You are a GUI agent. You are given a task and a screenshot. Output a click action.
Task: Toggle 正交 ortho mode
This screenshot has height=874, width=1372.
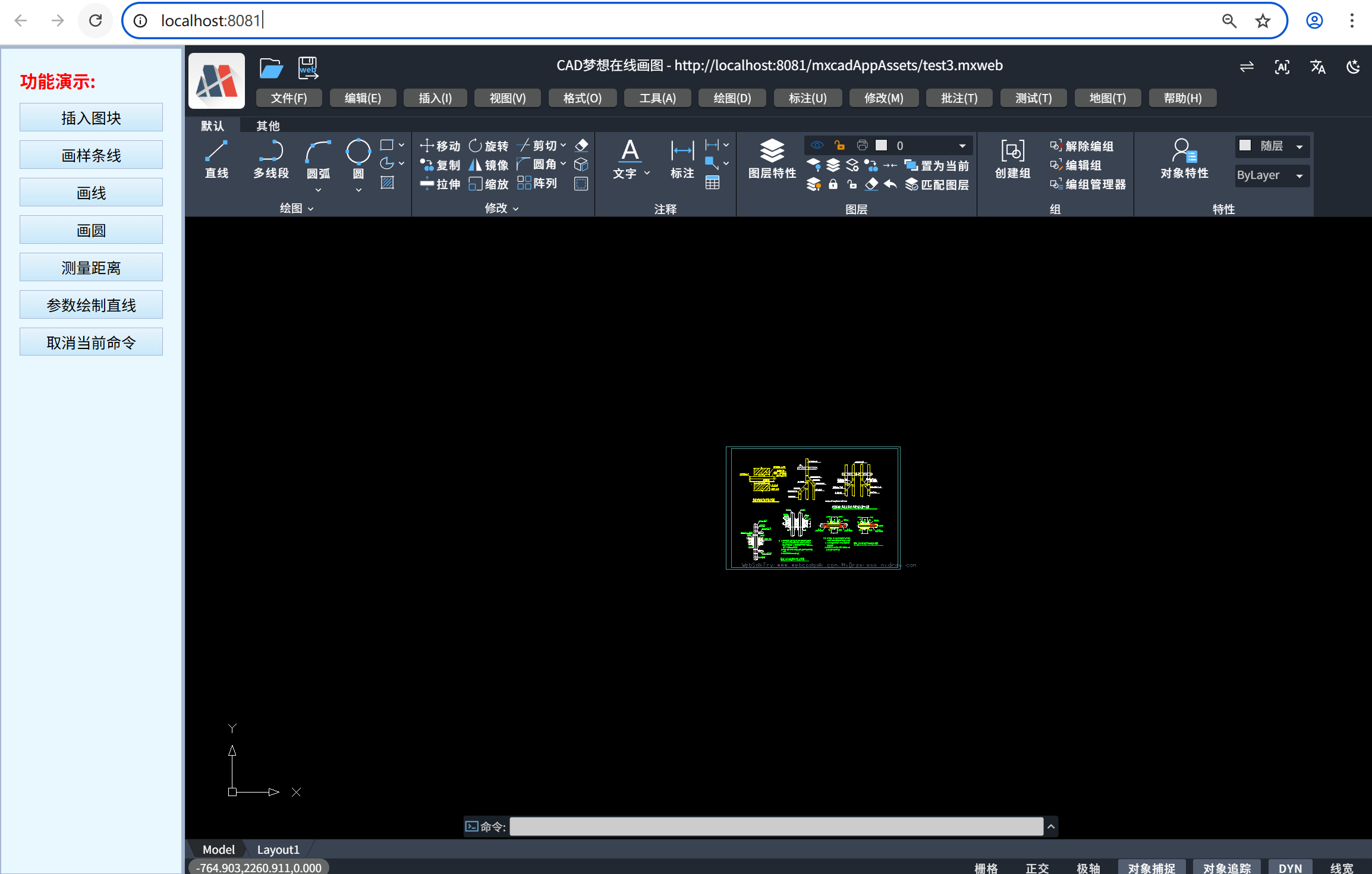(1037, 867)
